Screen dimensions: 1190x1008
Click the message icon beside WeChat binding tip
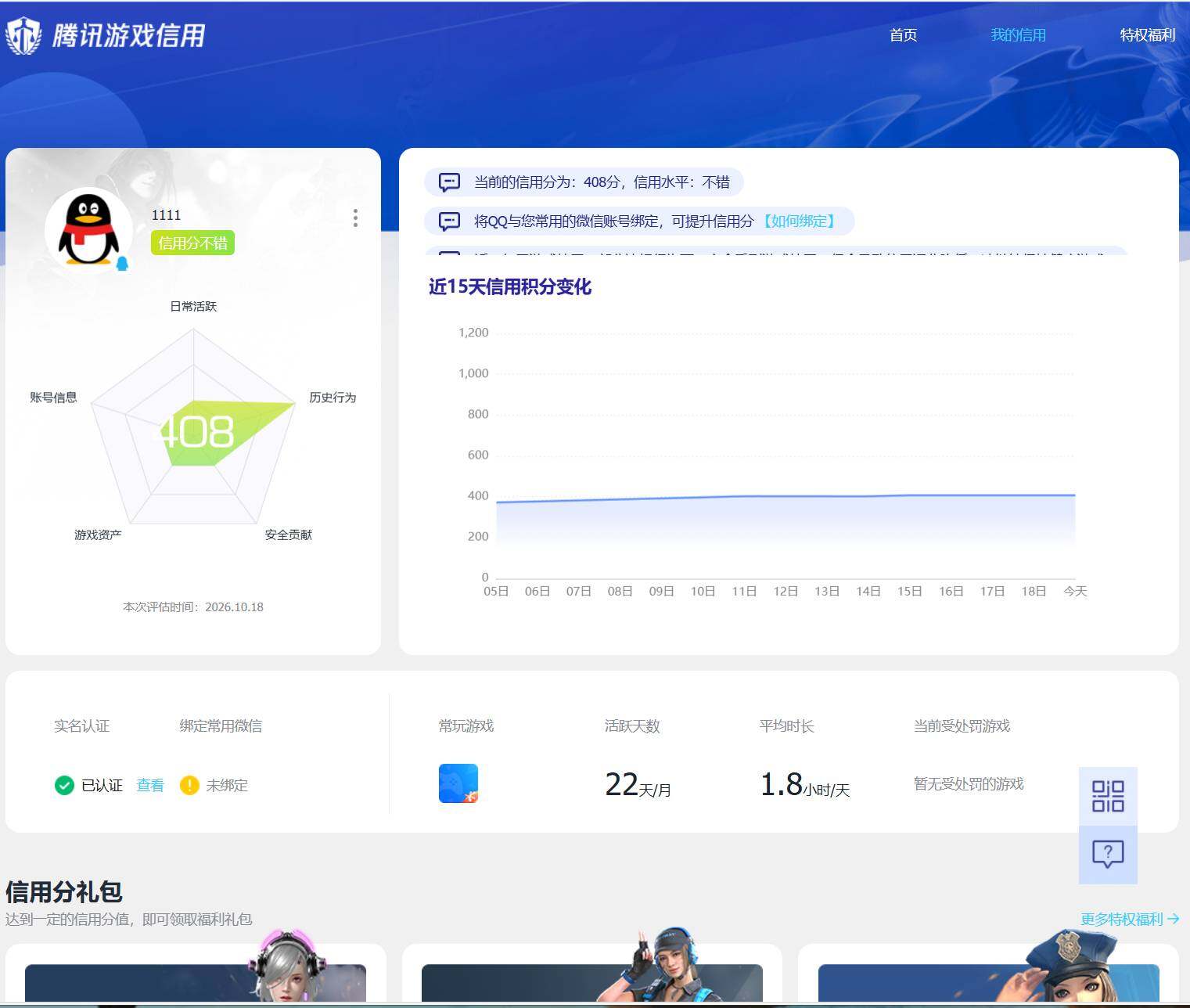pyautogui.click(x=449, y=221)
